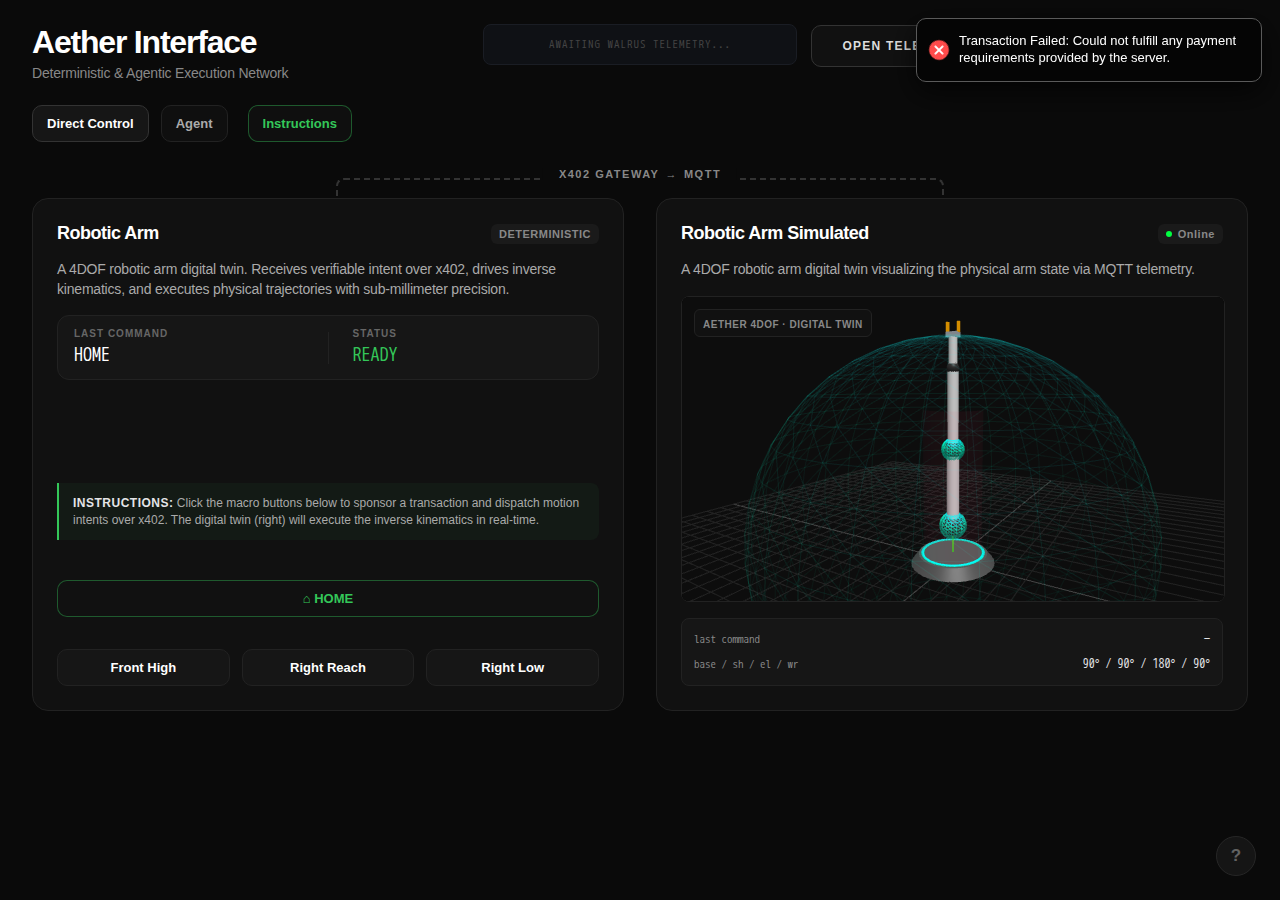Click the cyan base ring of the arm
The height and width of the screenshot is (900, 1280).
tap(953, 553)
